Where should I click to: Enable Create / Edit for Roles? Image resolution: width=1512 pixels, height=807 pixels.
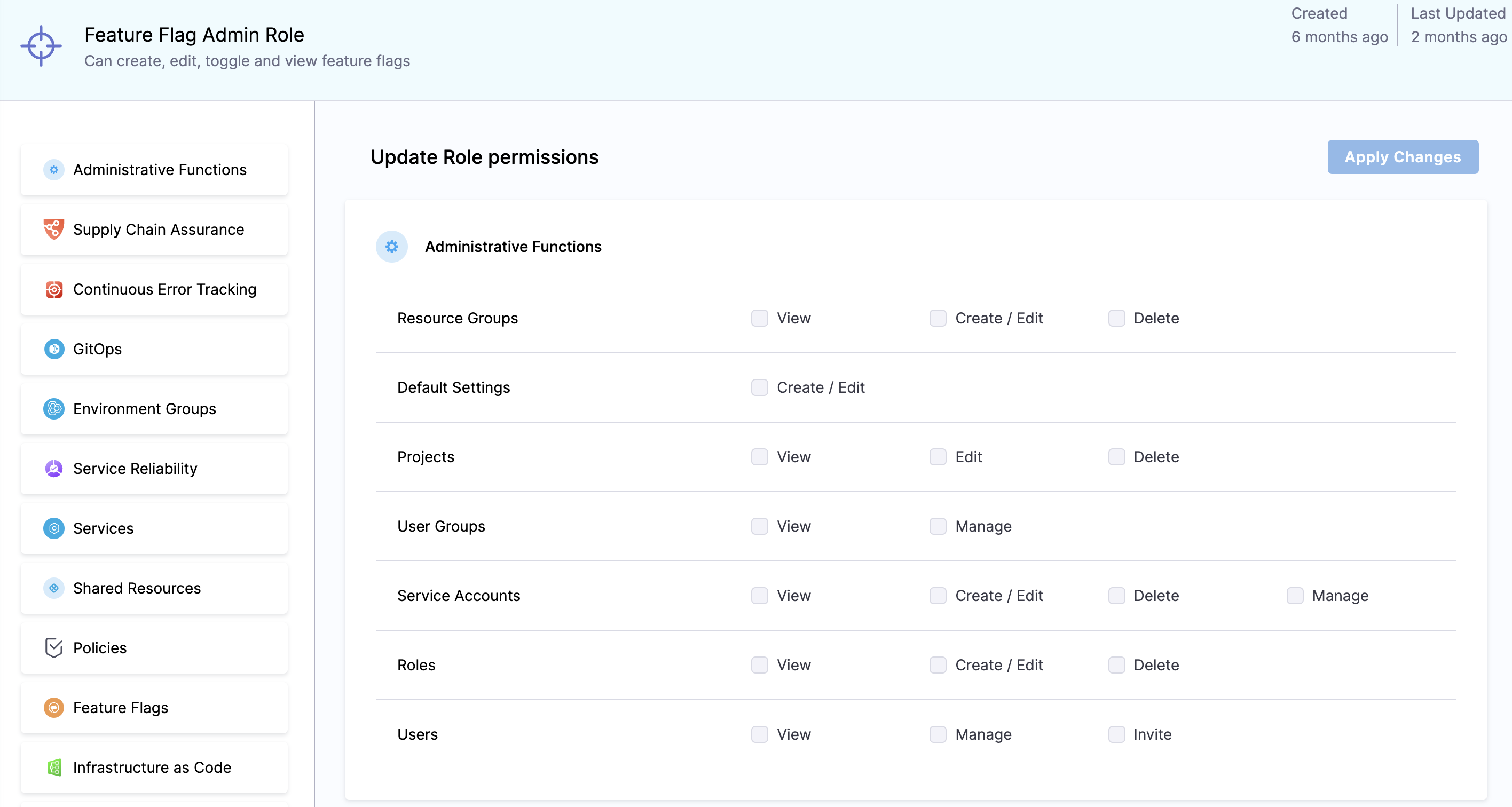pos(938,665)
